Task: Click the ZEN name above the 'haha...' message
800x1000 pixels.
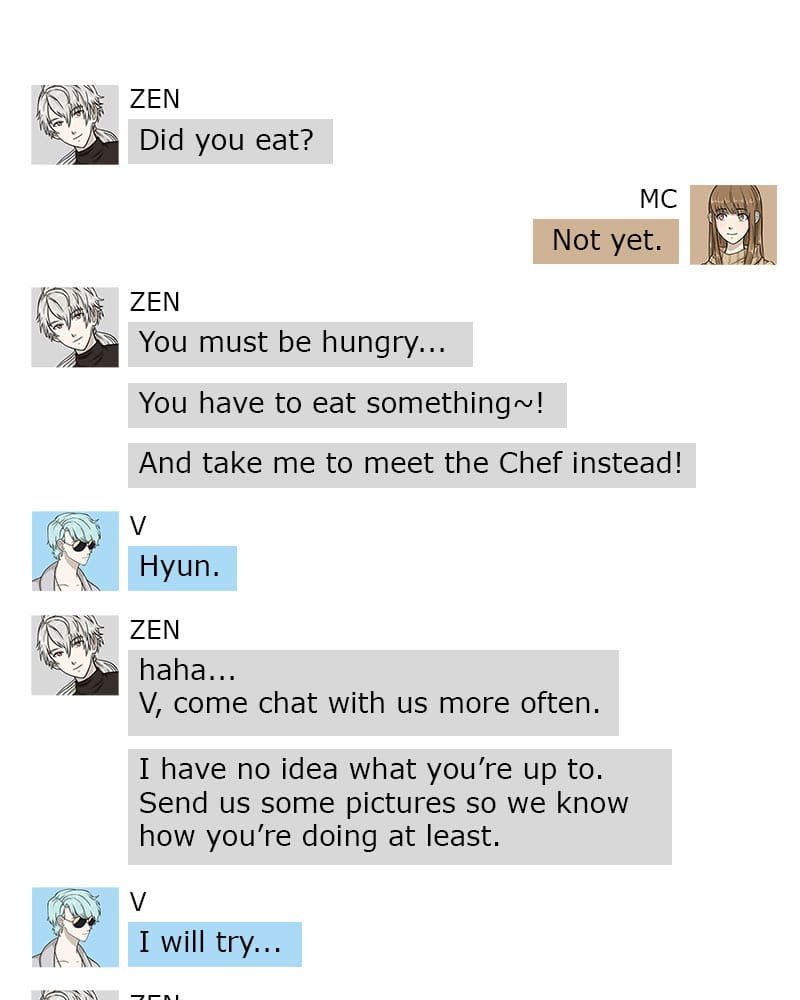Action: point(155,629)
